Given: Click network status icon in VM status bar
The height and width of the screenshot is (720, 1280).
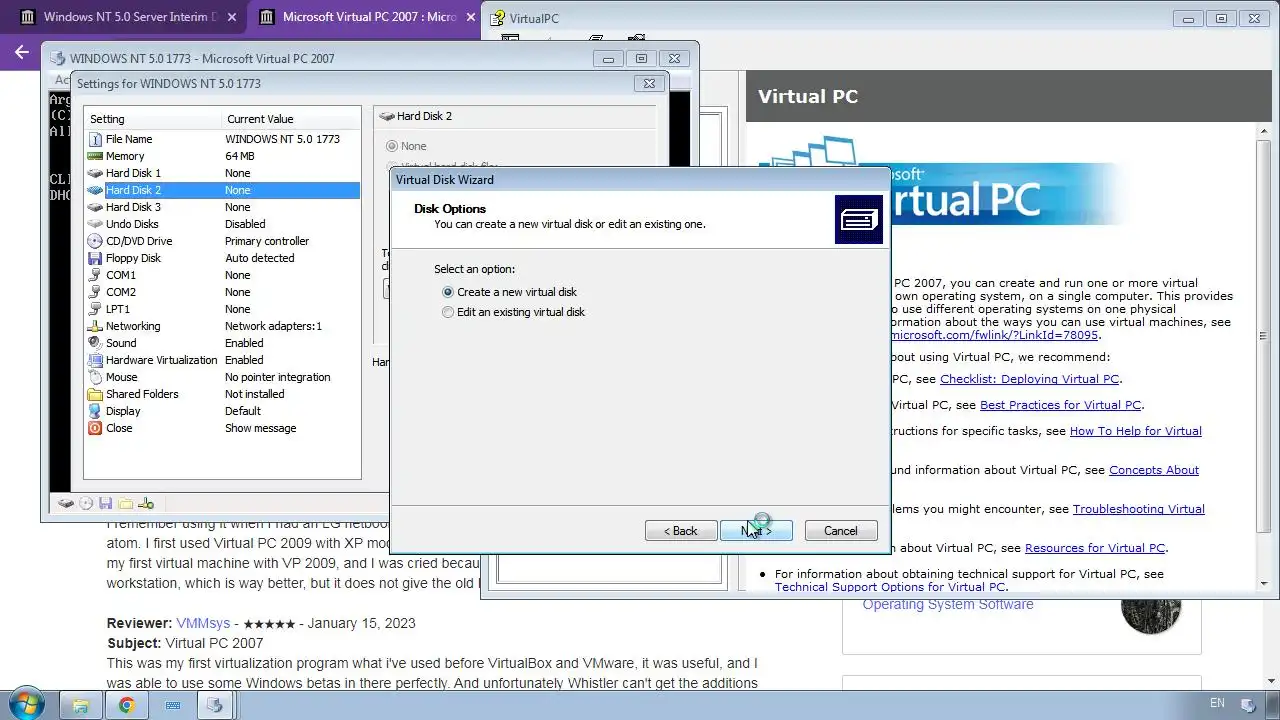Looking at the screenshot, I should pyautogui.click(x=146, y=504).
